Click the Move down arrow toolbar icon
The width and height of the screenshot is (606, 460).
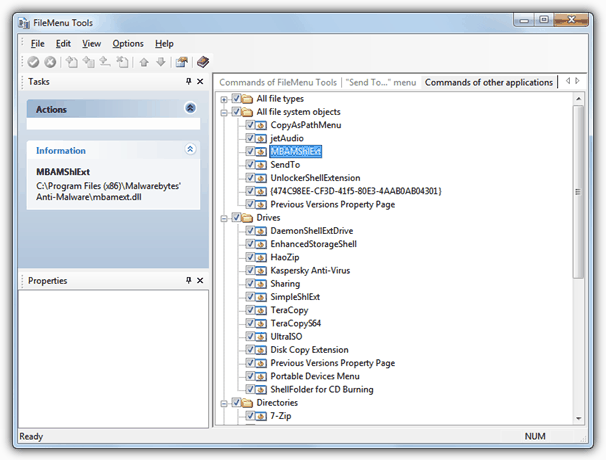[x=161, y=62]
